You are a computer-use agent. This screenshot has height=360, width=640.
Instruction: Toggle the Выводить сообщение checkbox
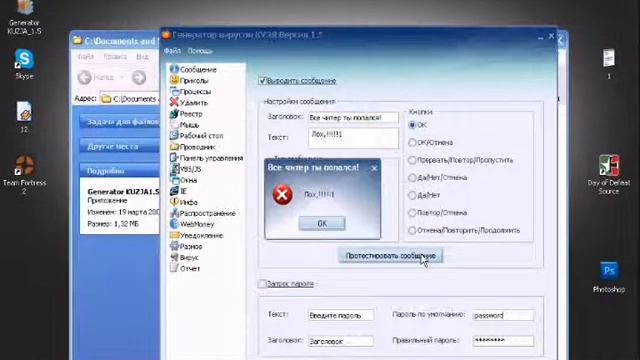(x=262, y=80)
